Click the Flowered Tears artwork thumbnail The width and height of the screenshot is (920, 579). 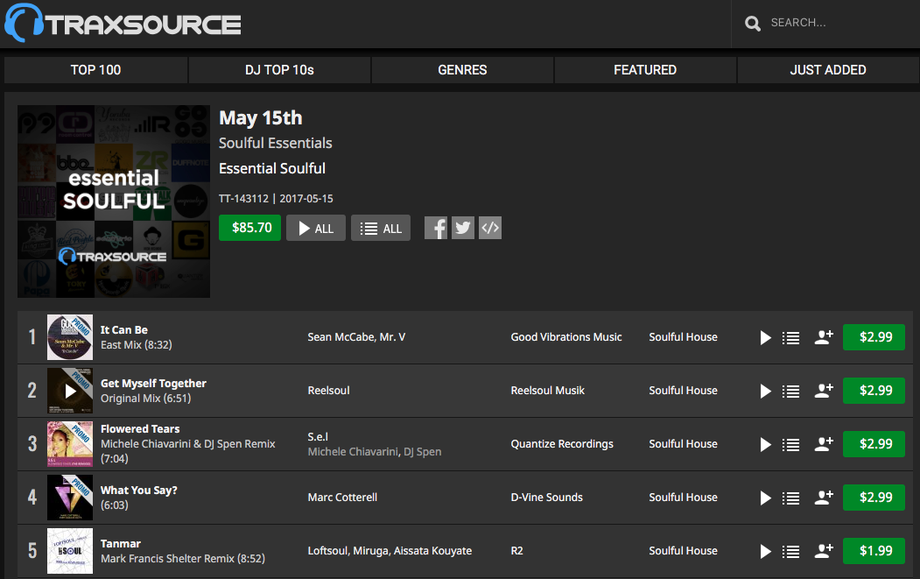point(70,444)
